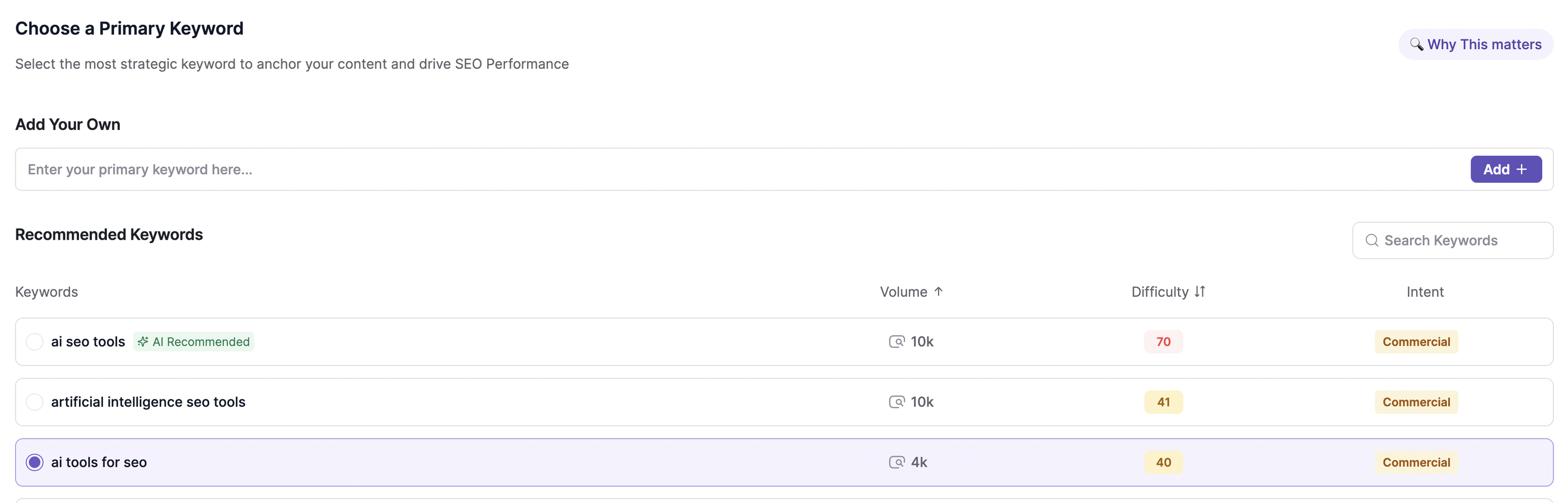This screenshot has width=1568, height=503.
Task: Select artificial intelligence seo tools radio button
Action: [x=35, y=402]
